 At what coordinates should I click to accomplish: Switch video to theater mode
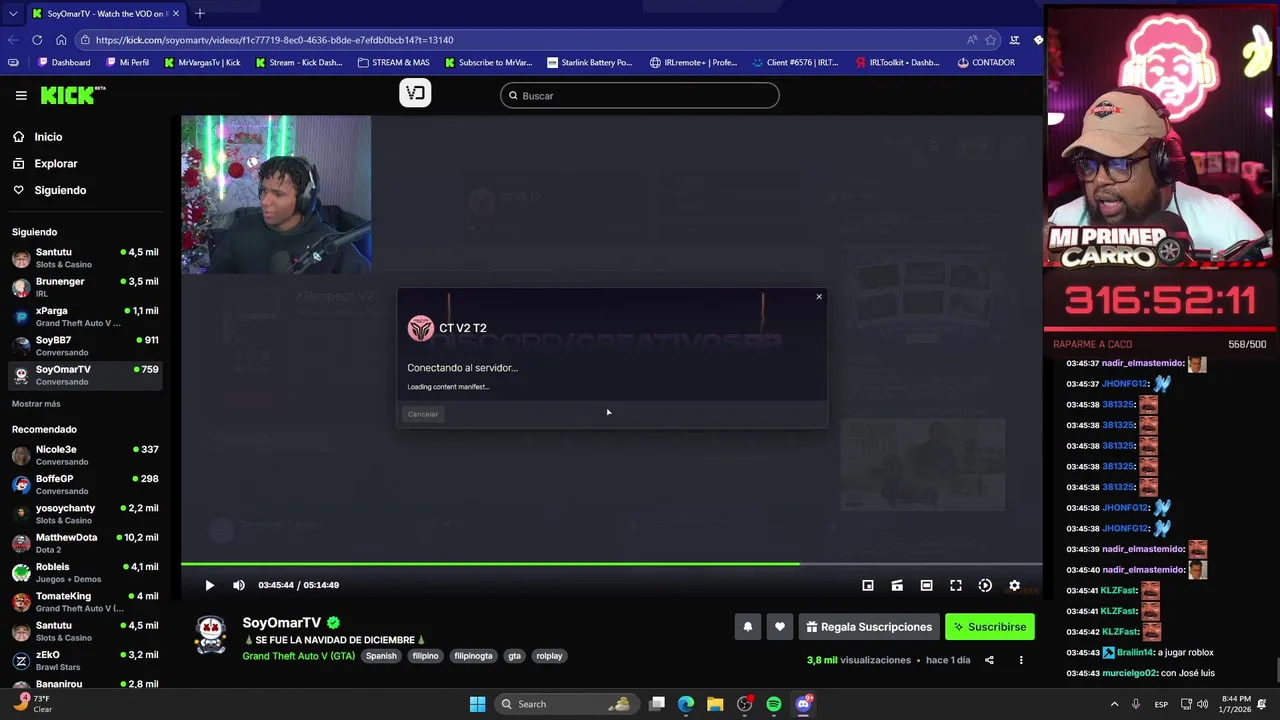[926, 585]
